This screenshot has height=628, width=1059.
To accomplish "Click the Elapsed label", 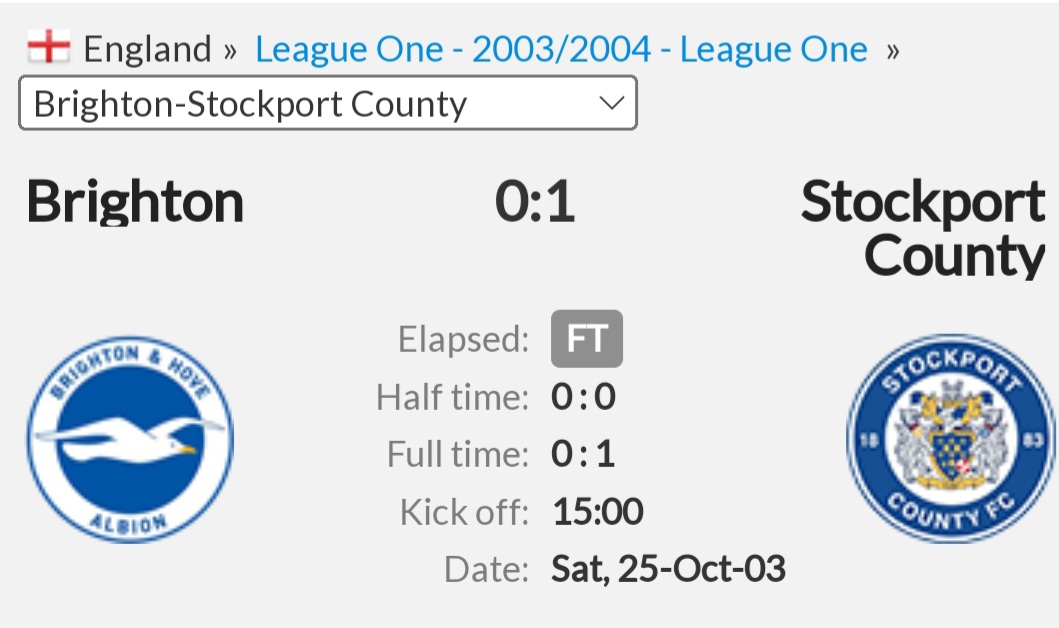I will (463, 339).
